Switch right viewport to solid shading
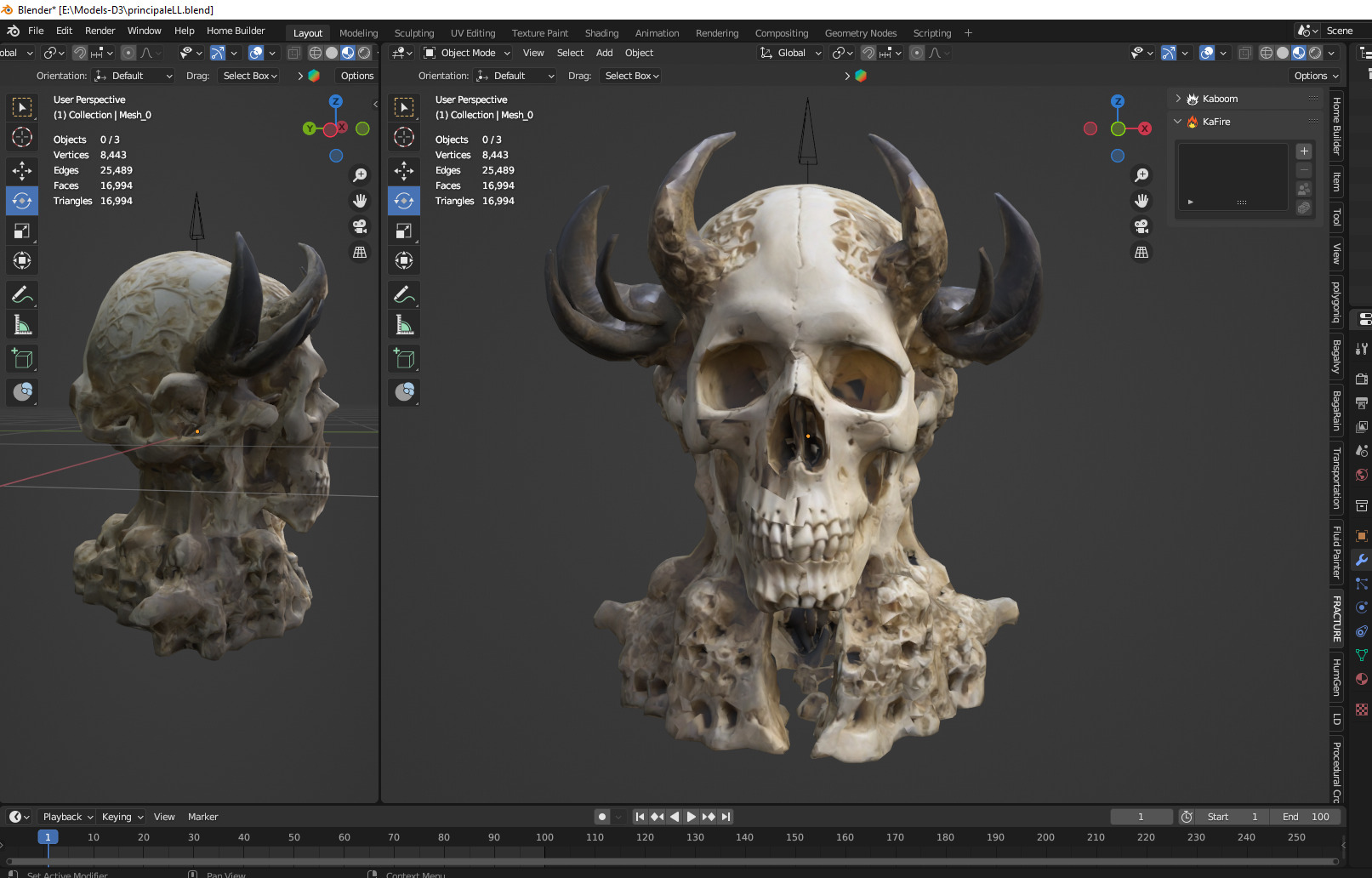This screenshot has height=878, width=1372. point(1283,53)
